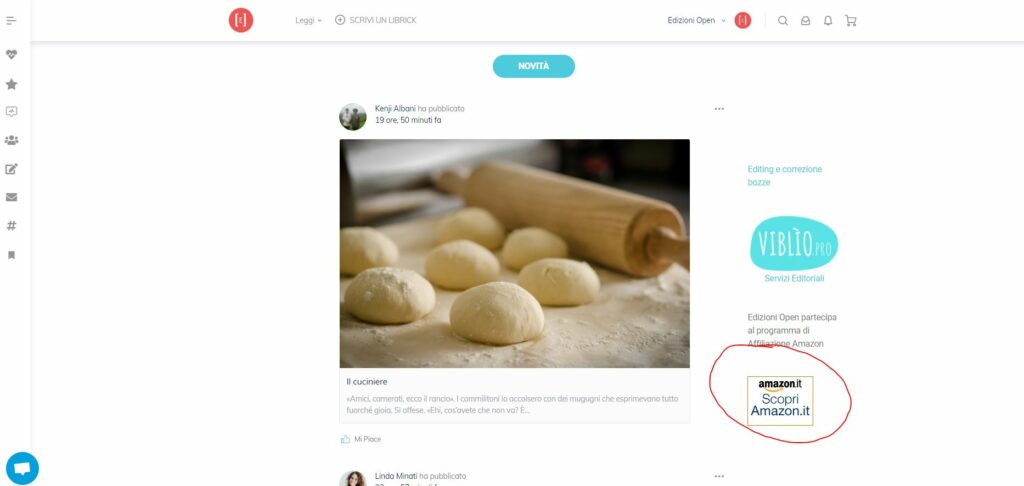
Task: Open the shopping cart icon
Action: point(850,20)
